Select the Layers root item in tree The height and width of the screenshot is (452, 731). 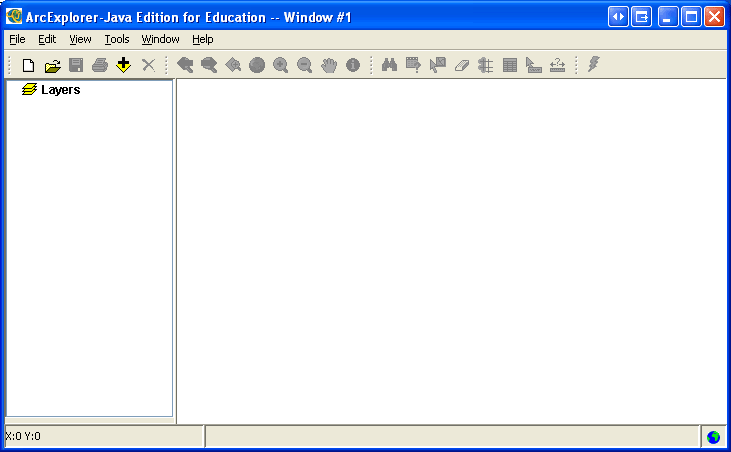pos(60,90)
